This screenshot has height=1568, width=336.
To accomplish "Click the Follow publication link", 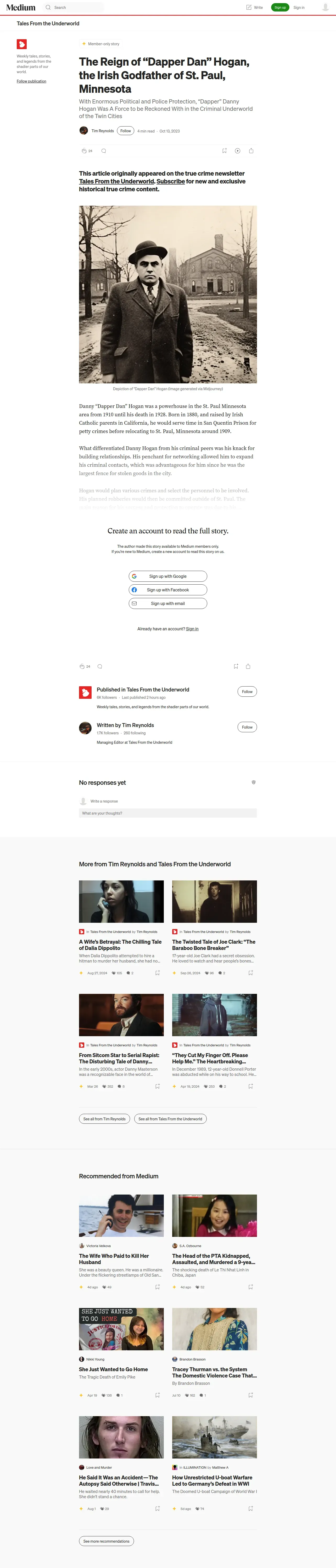I will coord(31,81).
